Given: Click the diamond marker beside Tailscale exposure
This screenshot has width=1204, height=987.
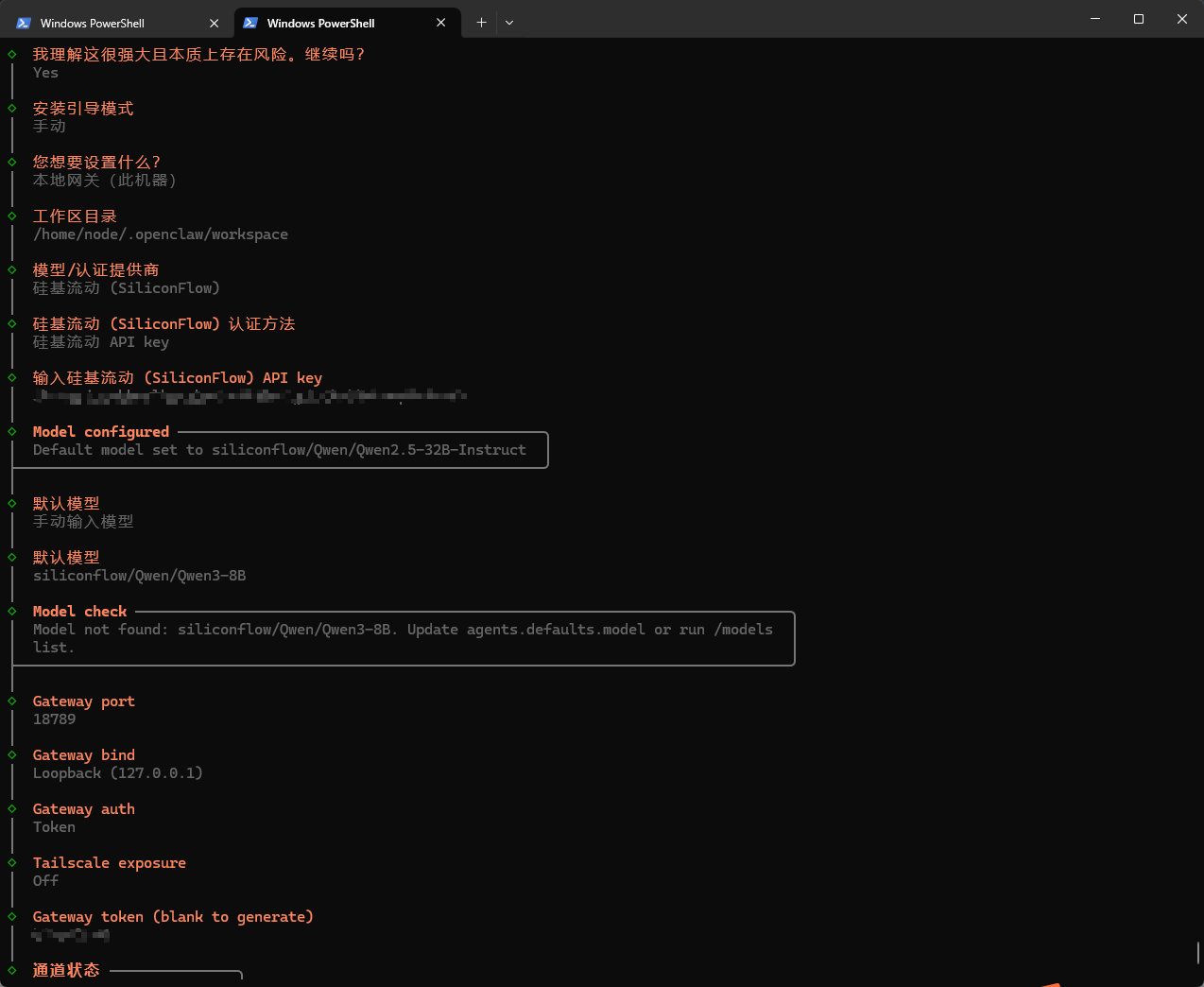Looking at the screenshot, I should [11, 863].
